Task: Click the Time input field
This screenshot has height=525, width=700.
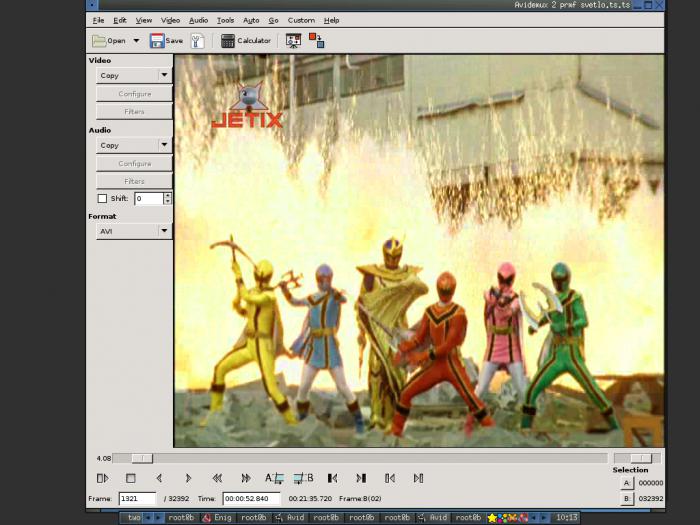Action: coord(252,499)
